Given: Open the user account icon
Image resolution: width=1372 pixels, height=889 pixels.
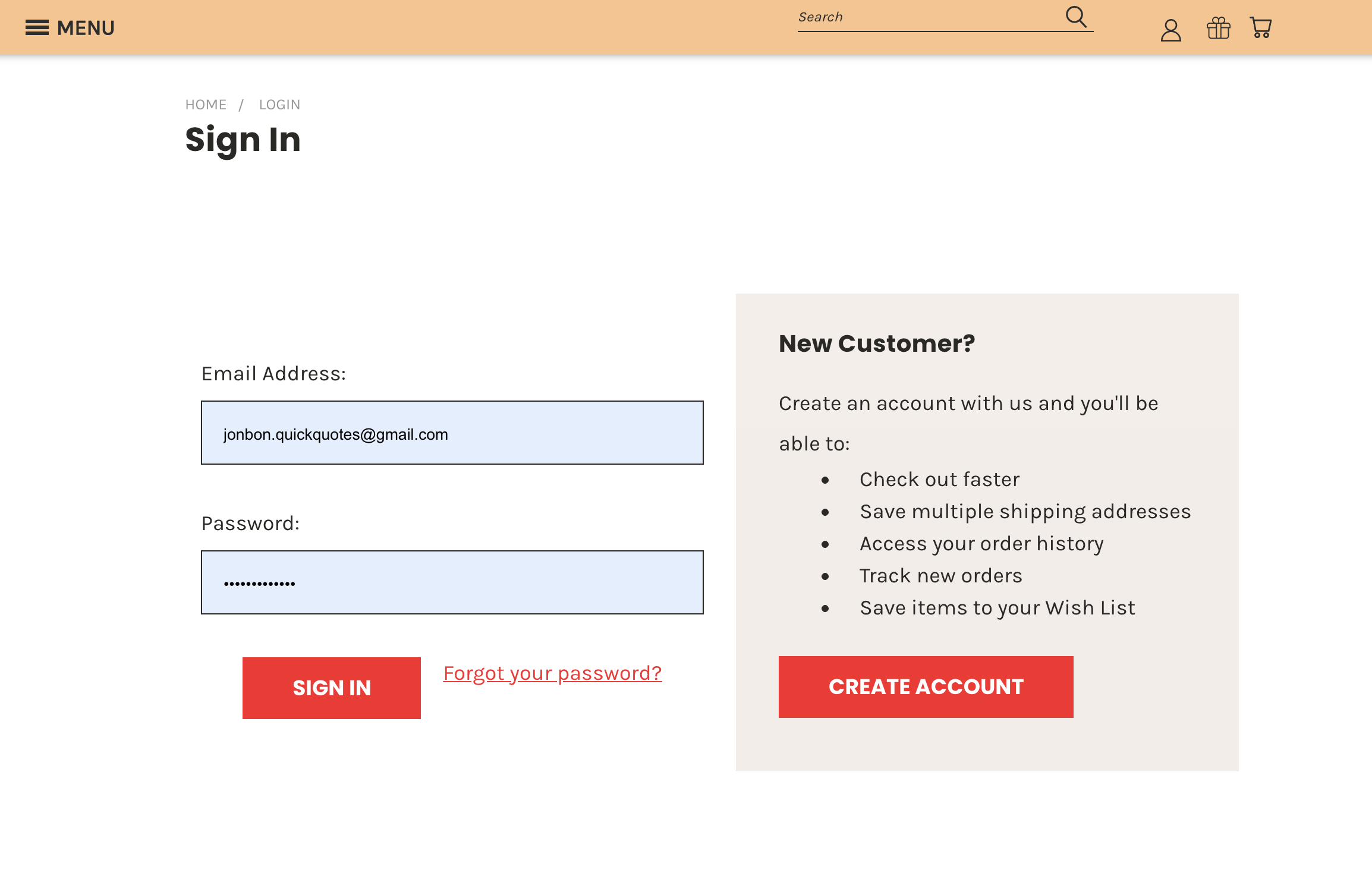Looking at the screenshot, I should click(1170, 30).
